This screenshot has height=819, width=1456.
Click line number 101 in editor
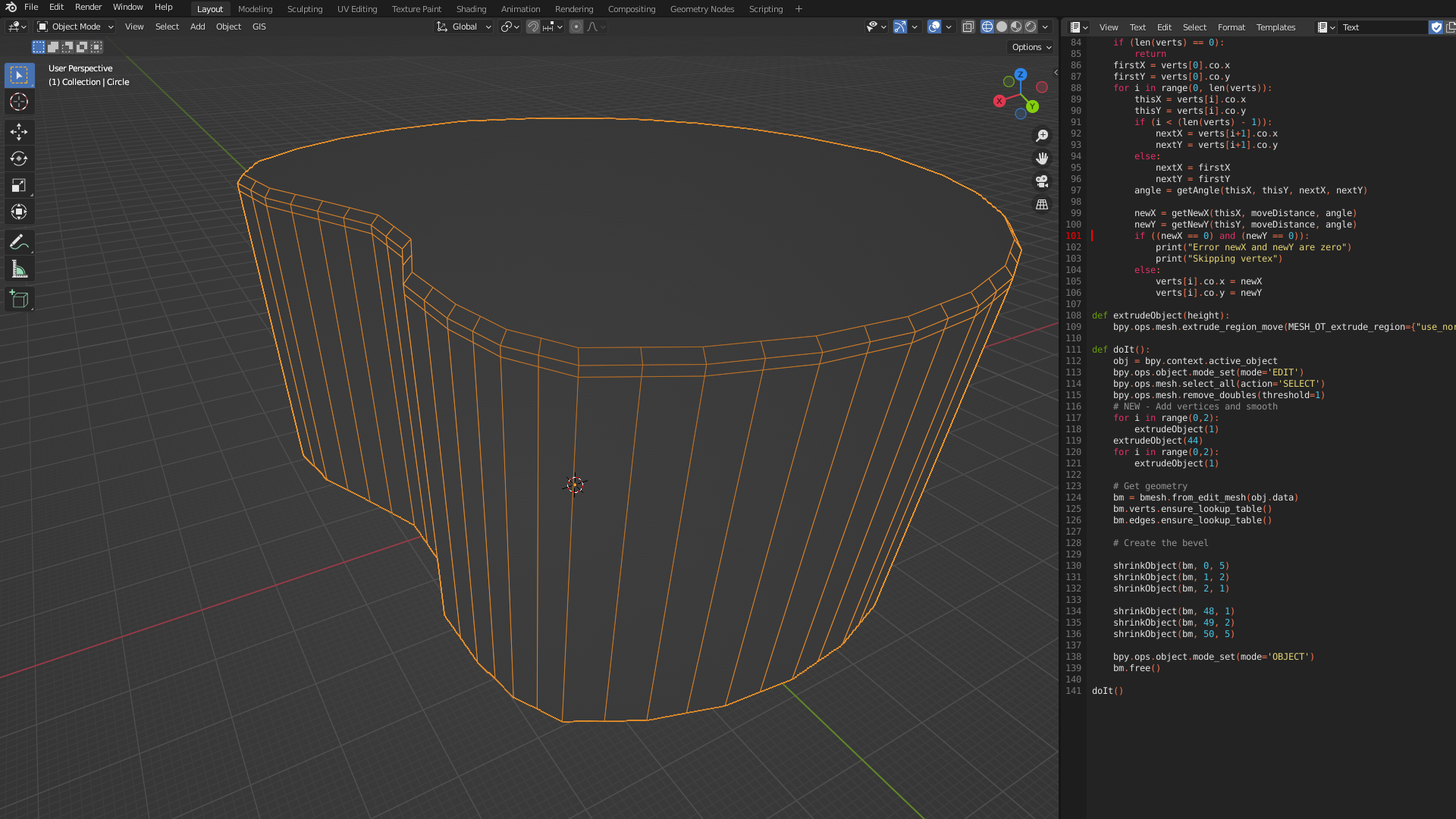[x=1073, y=236]
